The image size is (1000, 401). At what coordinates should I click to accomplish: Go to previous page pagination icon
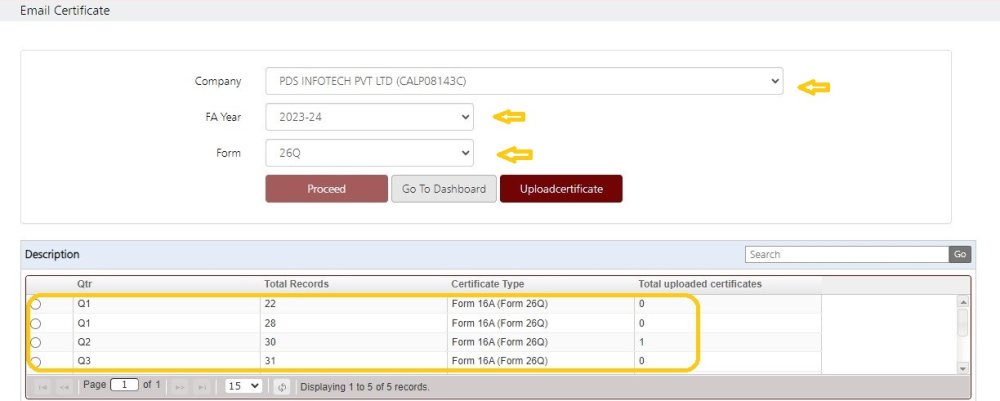[x=64, y=387]
